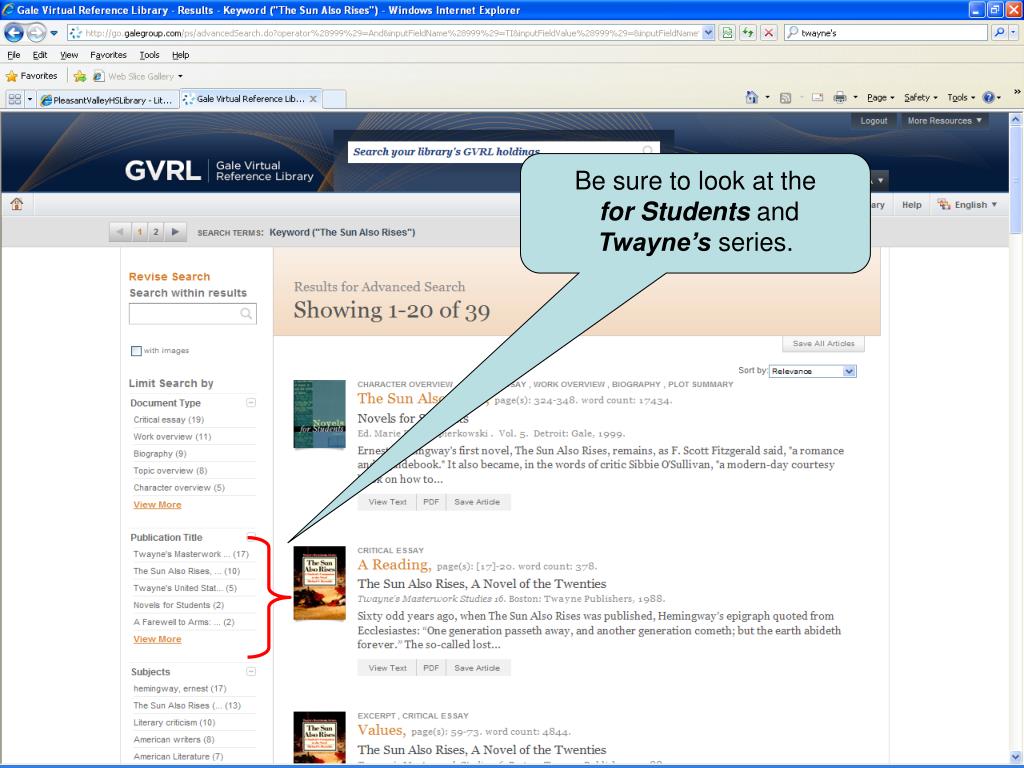Image resolution: width=1024 pixels, height=768 pixels.
Task: Open the Quick Tabs grid icon
Action: [14, 99]
